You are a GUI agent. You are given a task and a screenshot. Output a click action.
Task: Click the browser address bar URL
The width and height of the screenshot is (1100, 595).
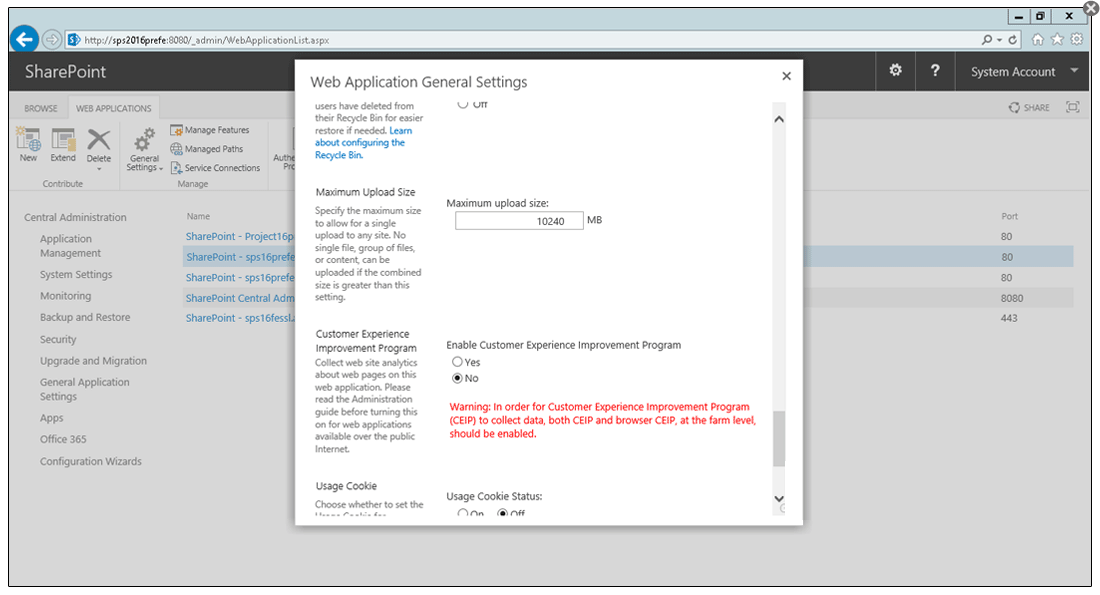[206, 40]
